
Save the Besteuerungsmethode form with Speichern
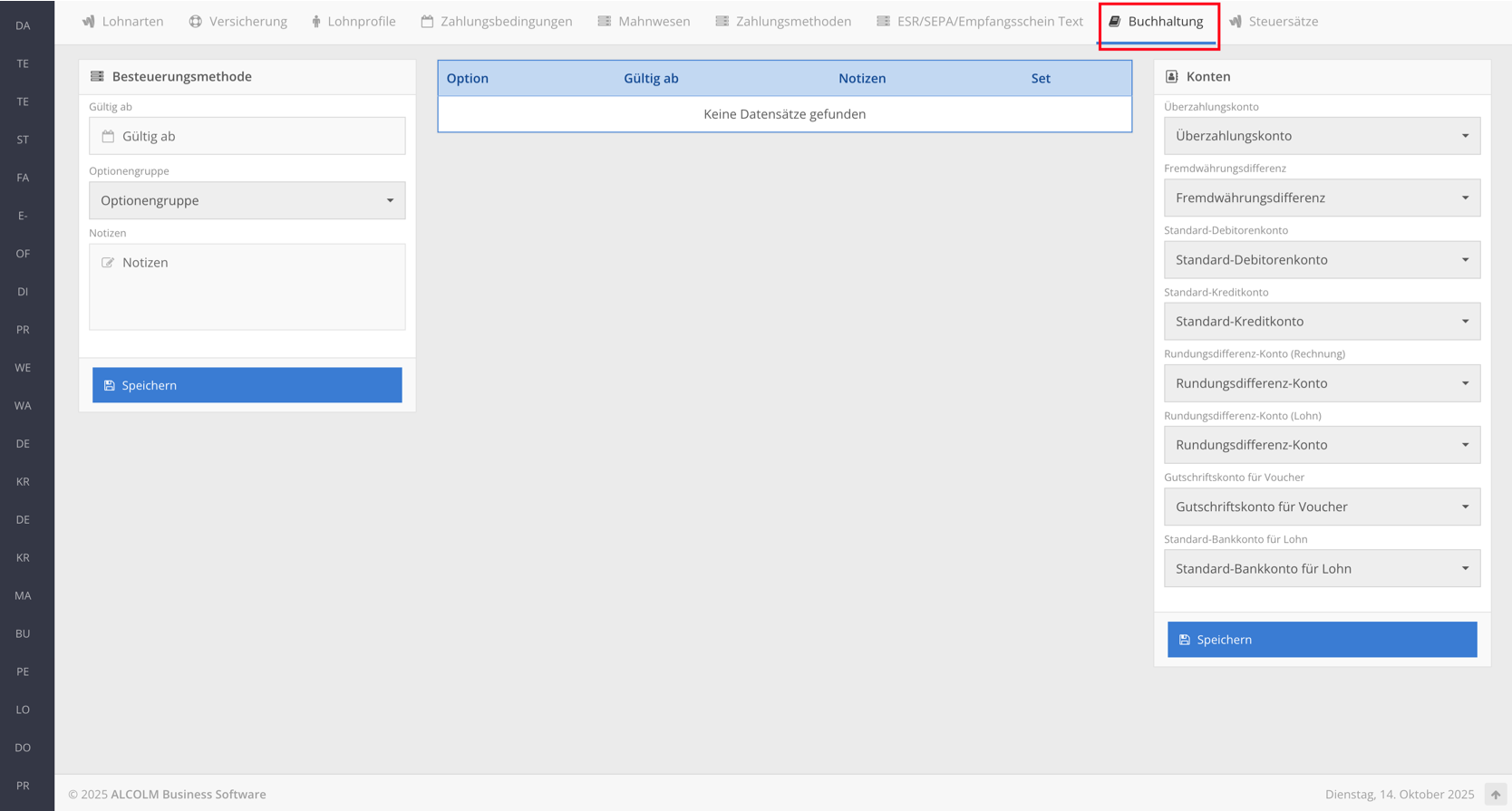[x=247, y=385]
